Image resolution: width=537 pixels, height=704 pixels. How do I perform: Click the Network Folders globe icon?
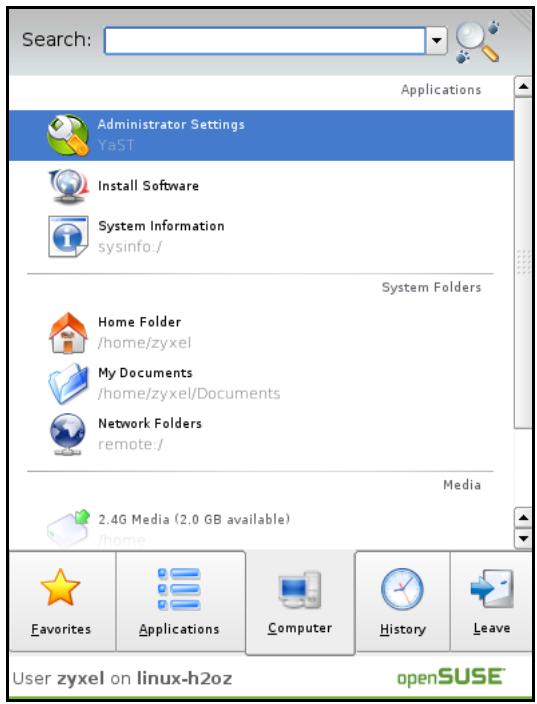(x=68, y=434)
